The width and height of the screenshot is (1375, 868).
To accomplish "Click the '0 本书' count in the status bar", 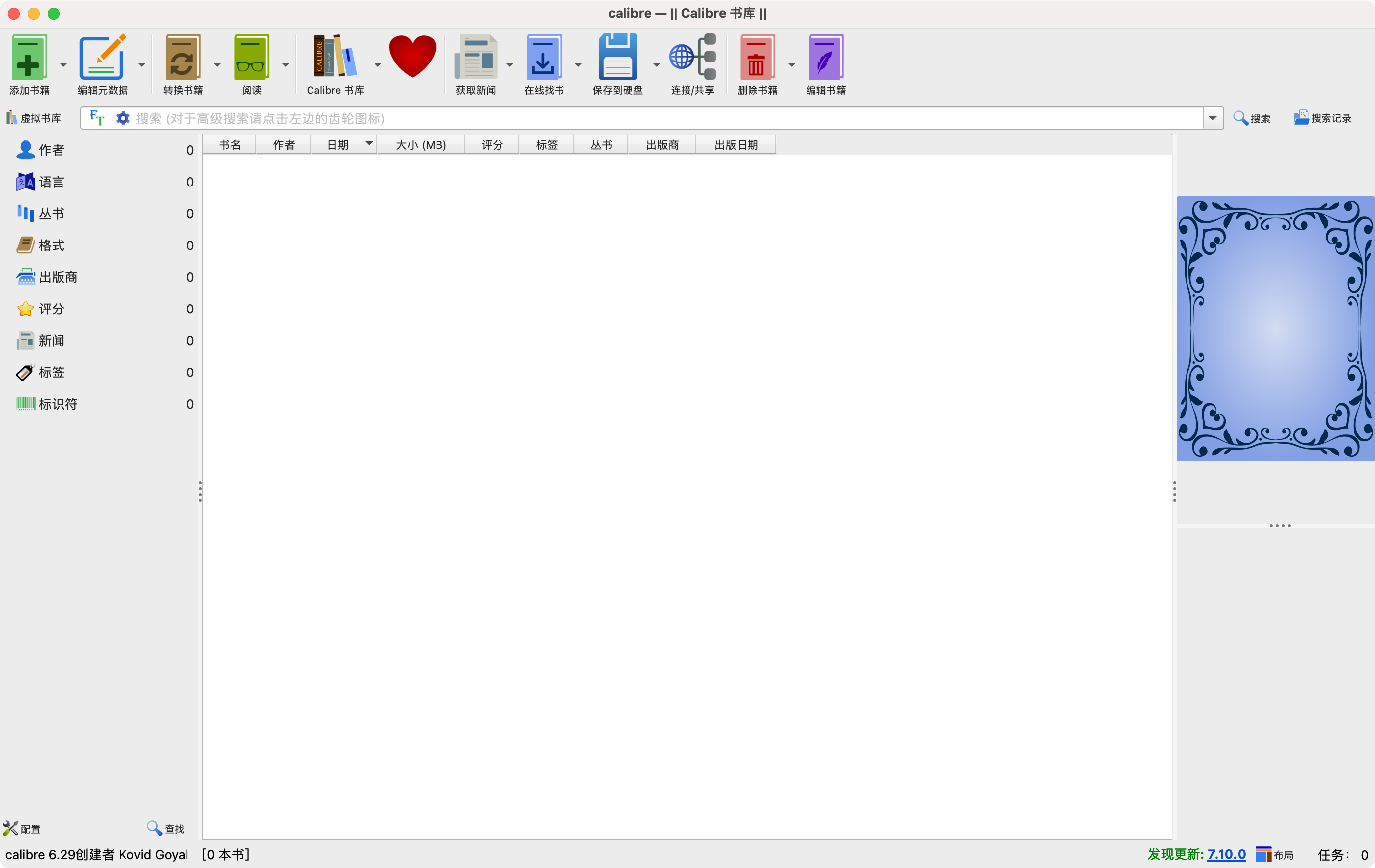I will point(226,854).
